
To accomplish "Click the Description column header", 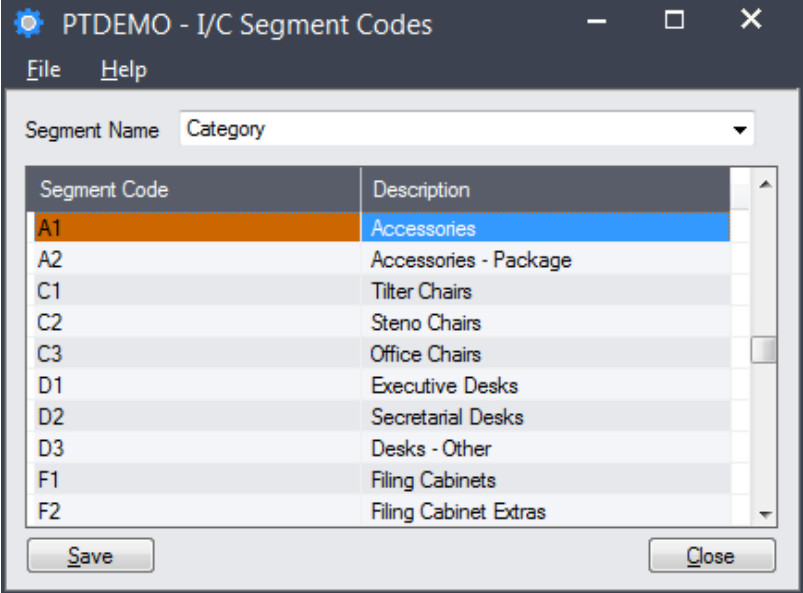I will pos(545,189).
